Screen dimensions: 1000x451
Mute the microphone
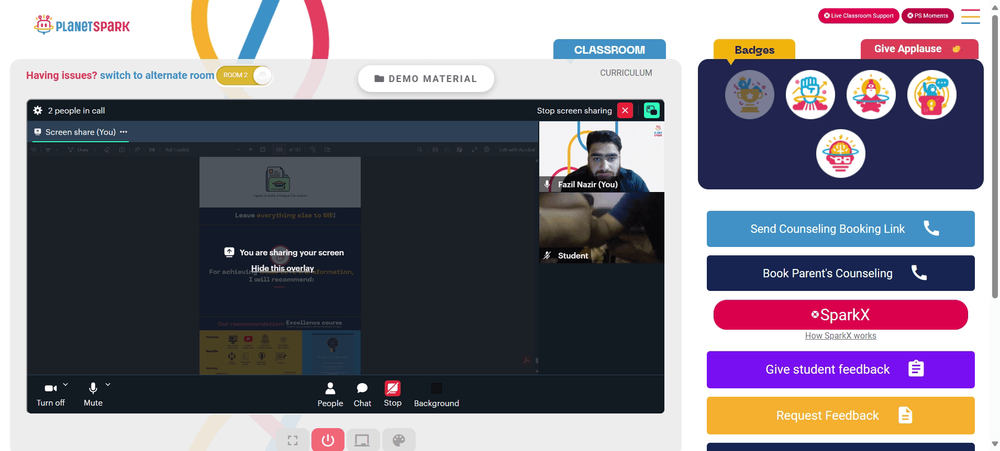(x=92, y=394)
